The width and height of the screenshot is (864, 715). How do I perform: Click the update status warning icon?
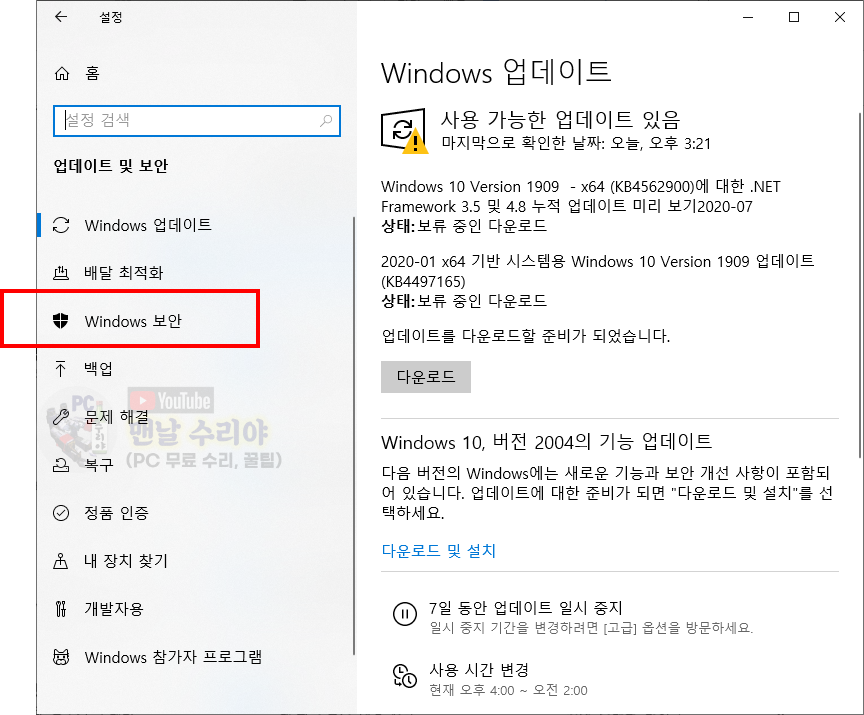(x=404, y=131)
